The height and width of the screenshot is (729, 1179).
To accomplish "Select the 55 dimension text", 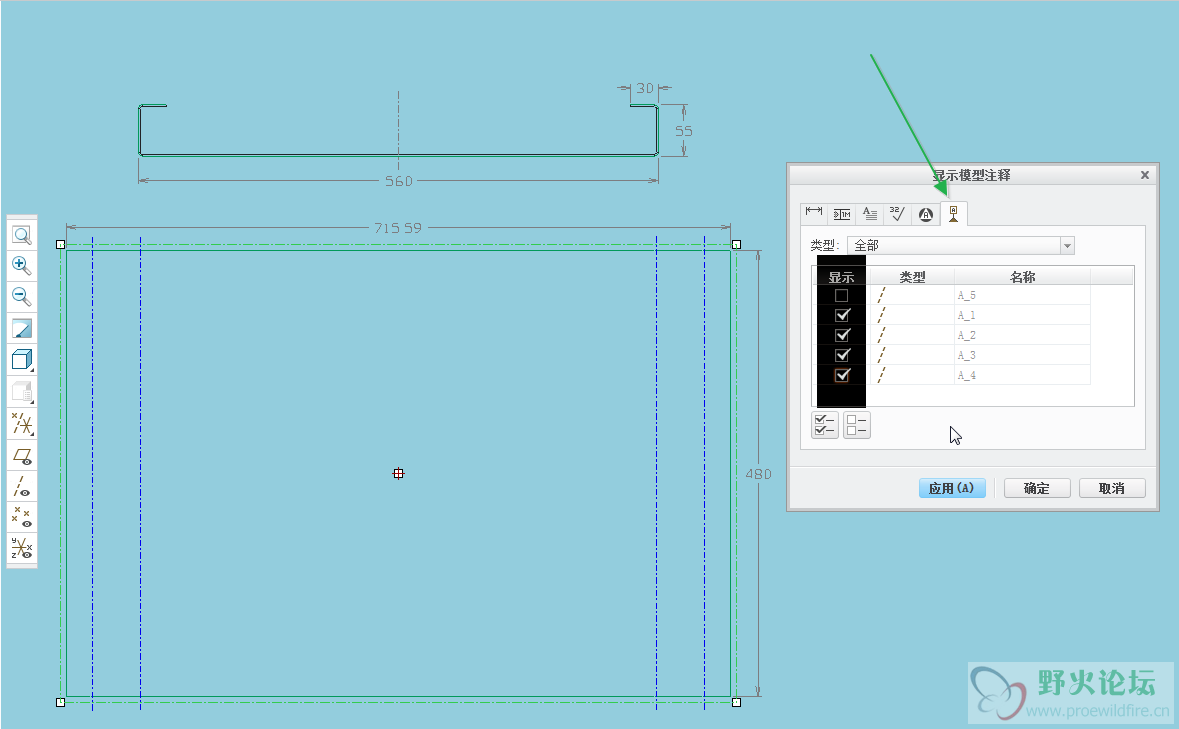I will [683, 131].
